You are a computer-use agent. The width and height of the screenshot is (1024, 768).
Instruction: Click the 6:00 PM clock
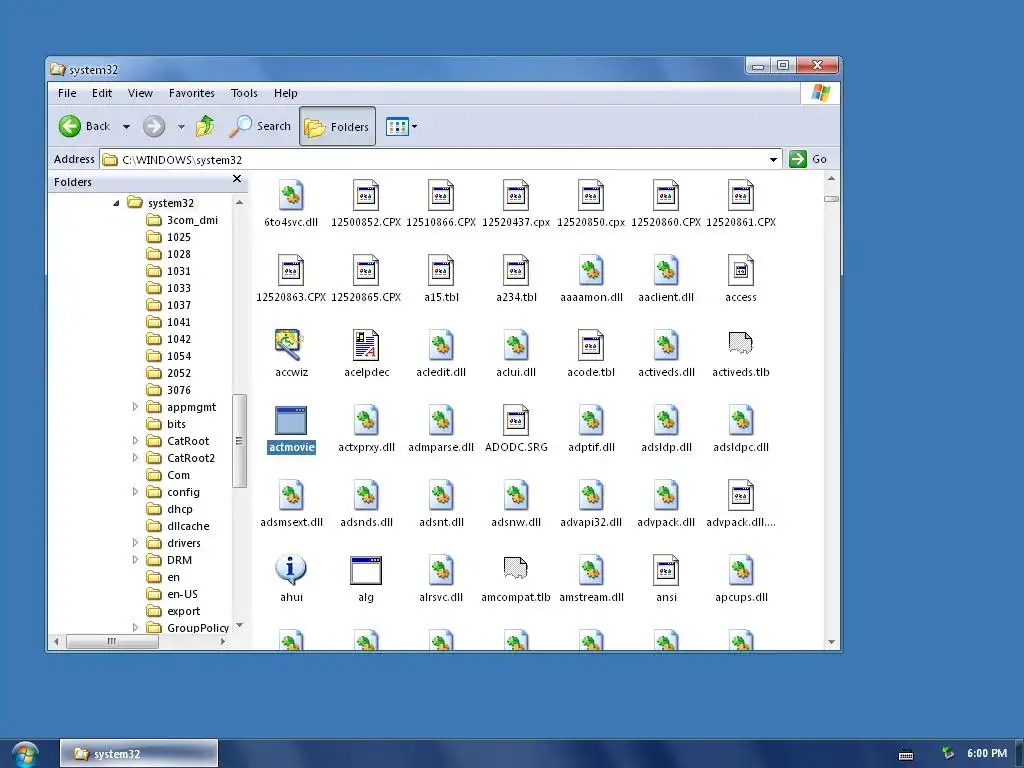987,754
